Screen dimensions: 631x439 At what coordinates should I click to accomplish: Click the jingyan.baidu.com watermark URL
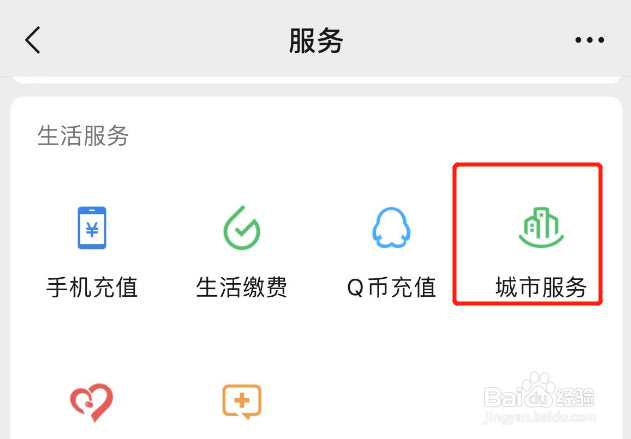[x=539, y=416]
